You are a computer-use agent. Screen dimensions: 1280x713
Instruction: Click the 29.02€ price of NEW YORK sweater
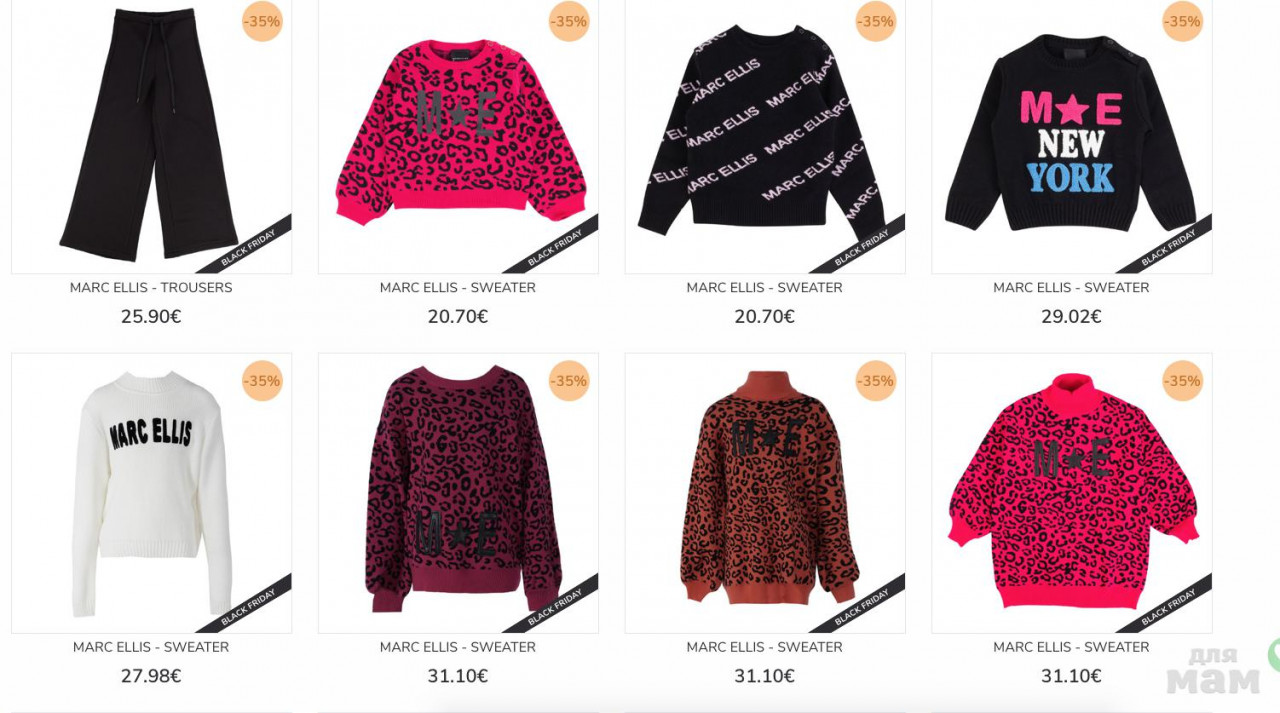point(1071,317)
